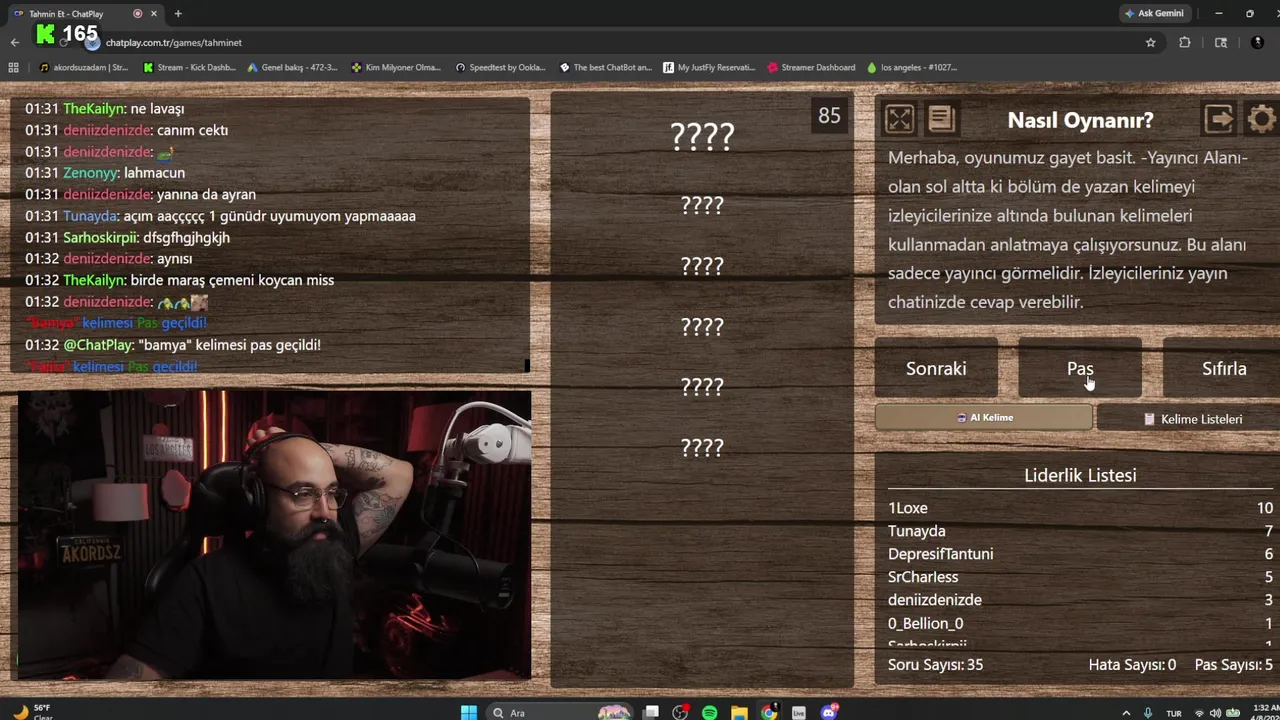Viewport: 1280px width, 720px height.
Task: Click the fullscreen expand icon in game panel
Action: [899, 120]
